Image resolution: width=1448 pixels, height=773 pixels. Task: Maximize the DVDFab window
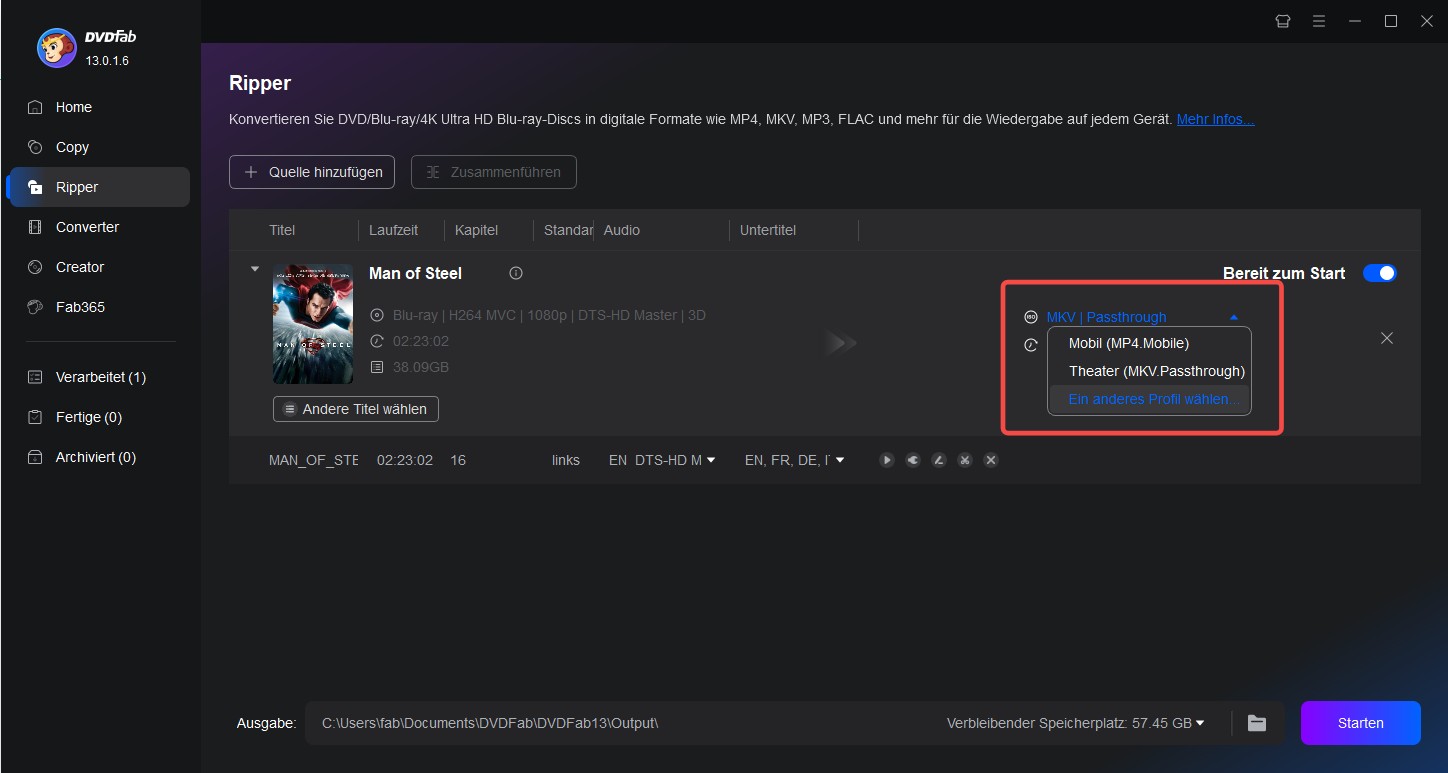[1390, 21]
